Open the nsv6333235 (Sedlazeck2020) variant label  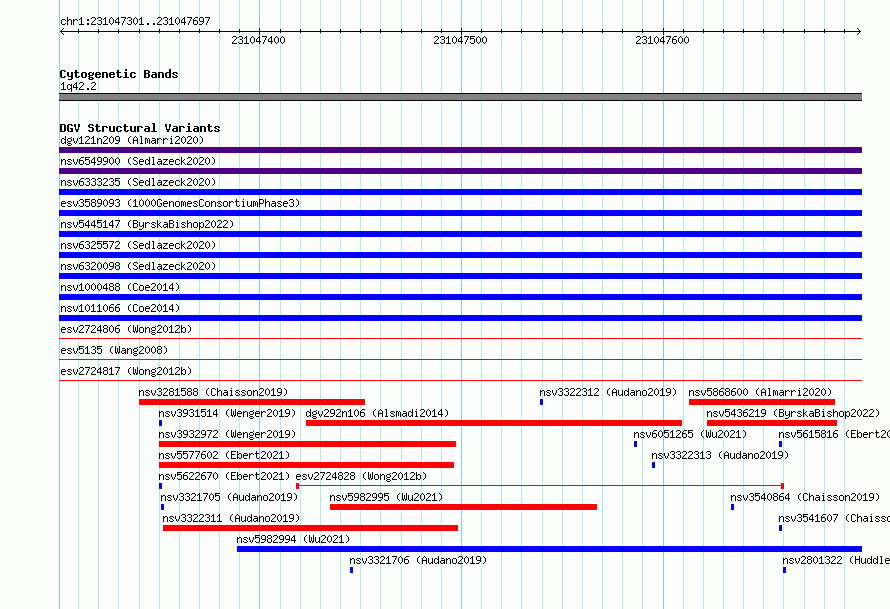click(138, 182)
